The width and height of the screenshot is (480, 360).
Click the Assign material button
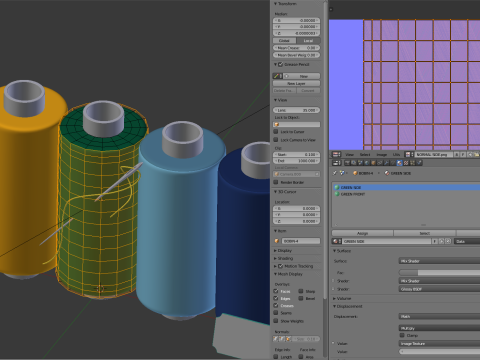pos(362,233)
